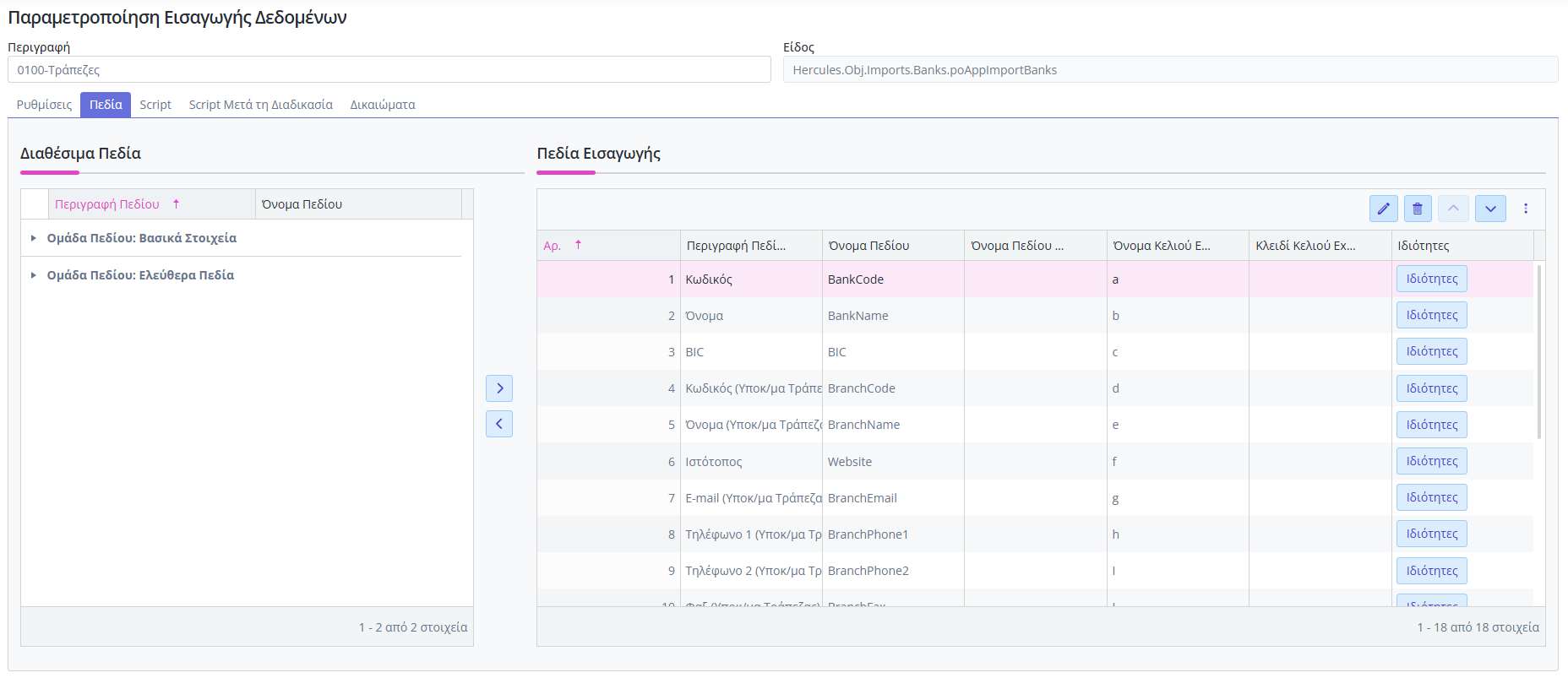Go to the Δικαιώματα tab
This screenshot has height=678, width=1568.
coord(383,105)
